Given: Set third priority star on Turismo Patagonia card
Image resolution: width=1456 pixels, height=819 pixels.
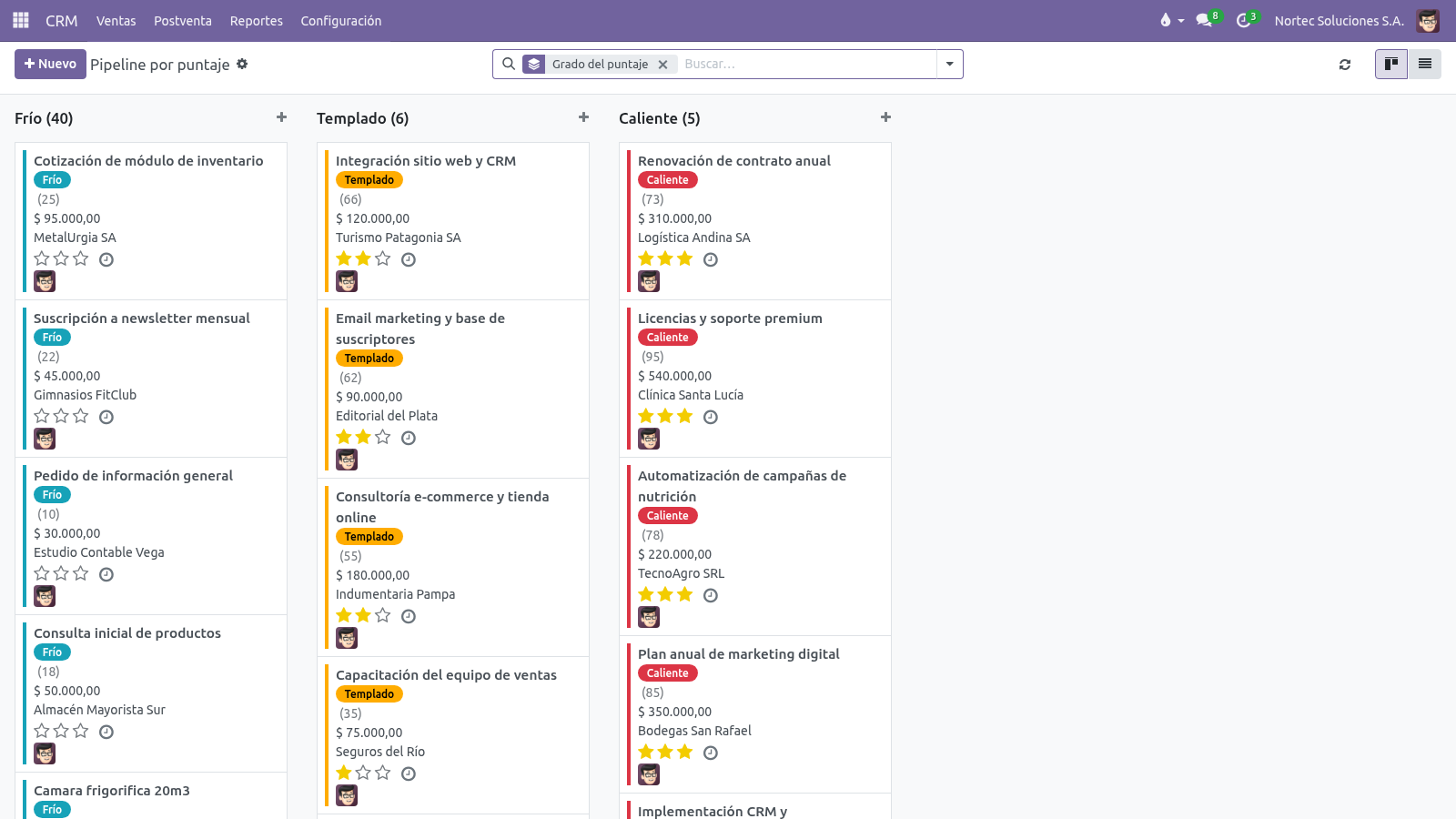Looking at the screenshot, I should (383, 258).
